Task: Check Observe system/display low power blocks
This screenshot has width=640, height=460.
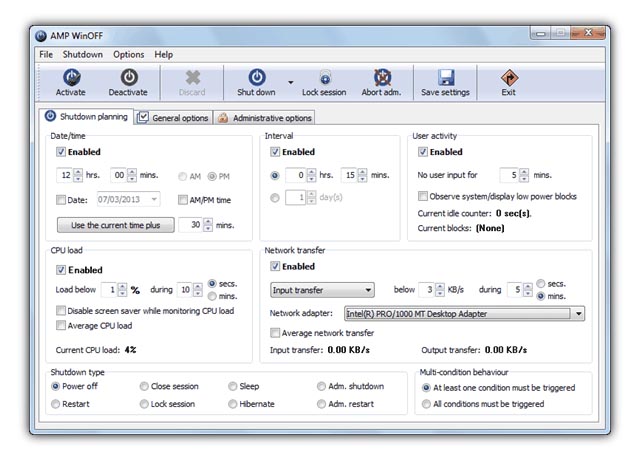Action: pyautogui.click(x=422, y=196)
